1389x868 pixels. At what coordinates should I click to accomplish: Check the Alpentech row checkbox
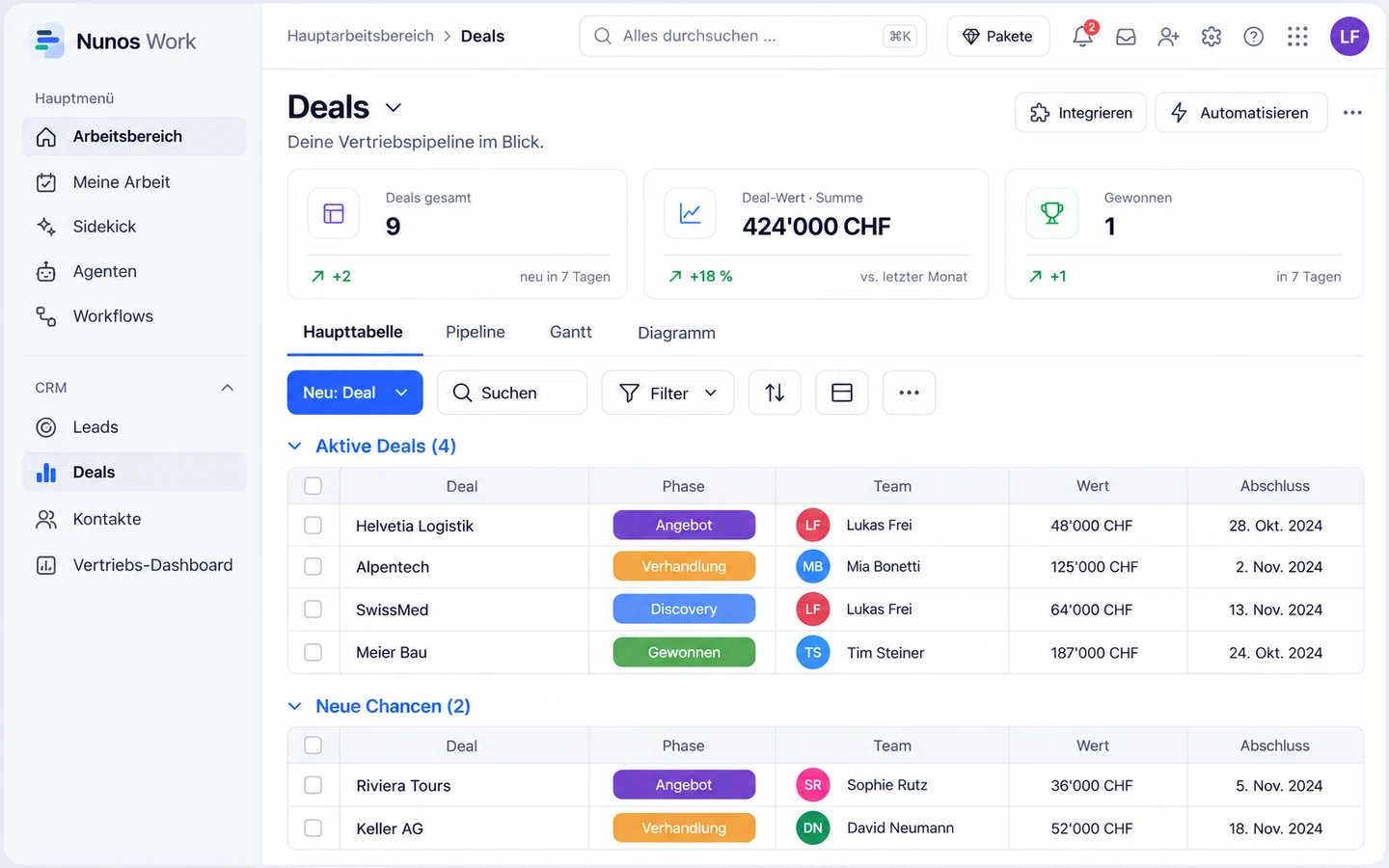313,567
